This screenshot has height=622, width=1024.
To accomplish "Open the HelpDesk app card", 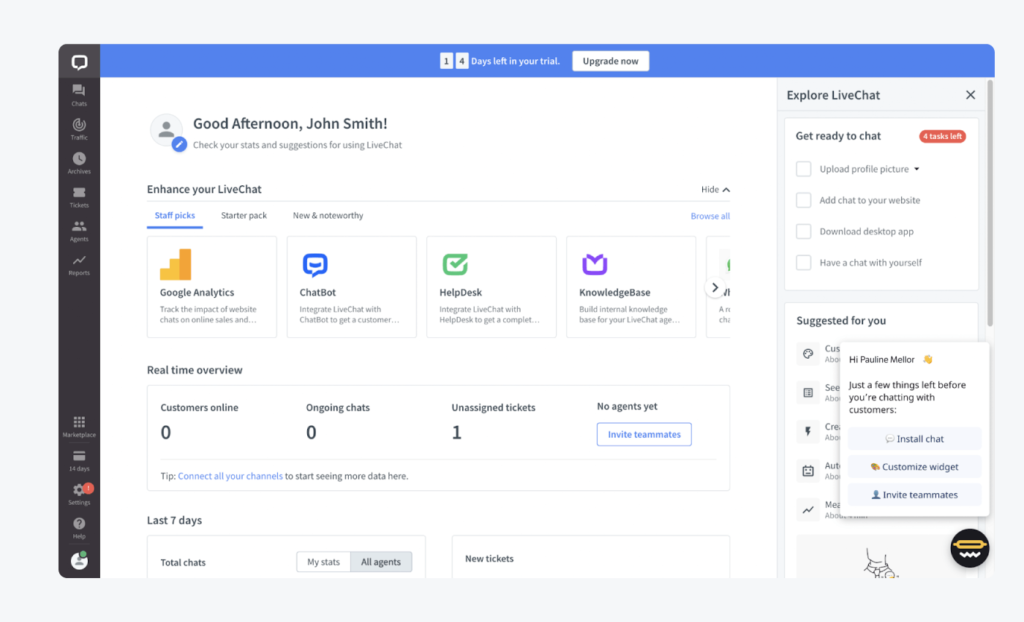I will tap(491, 287).
